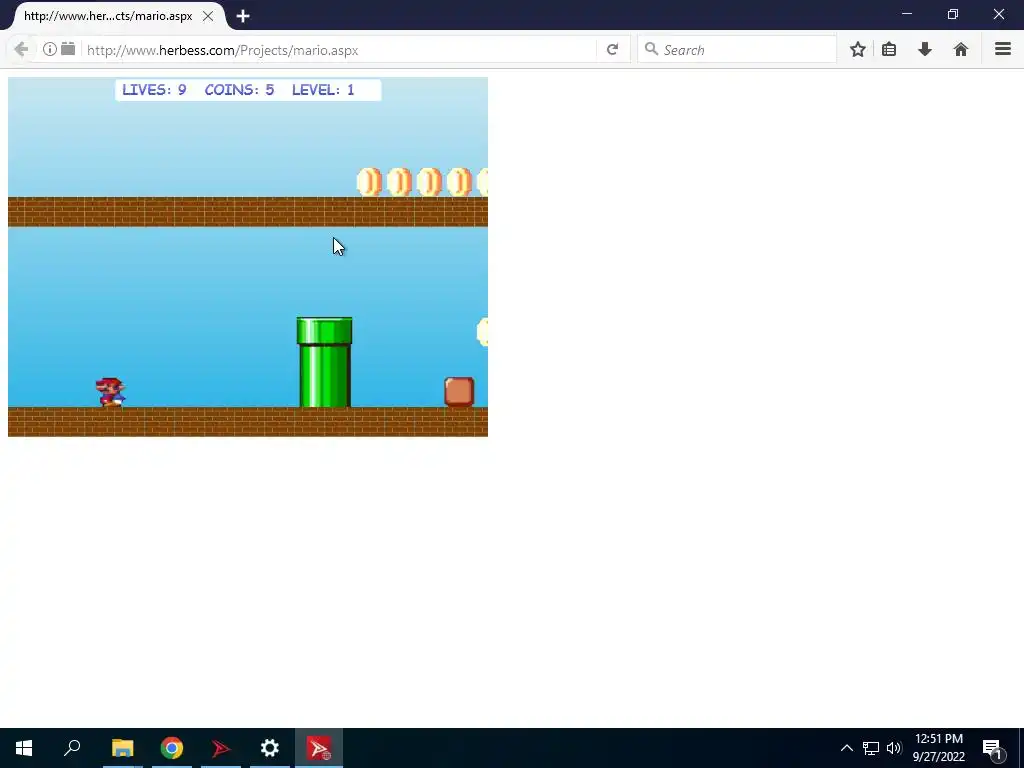The width and height of the screenshot is (1024, 768).
Task: Focus the URL address bar
Action: [340, 50]
